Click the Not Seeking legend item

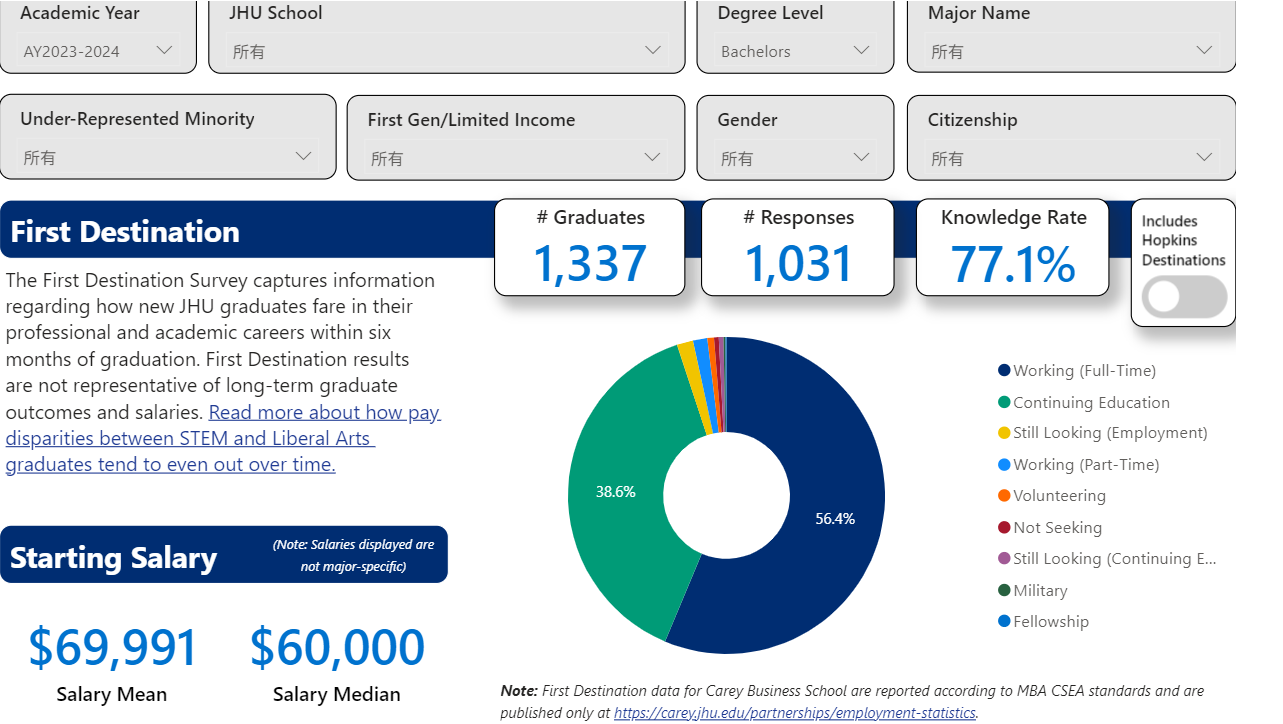pos(1056,528)
